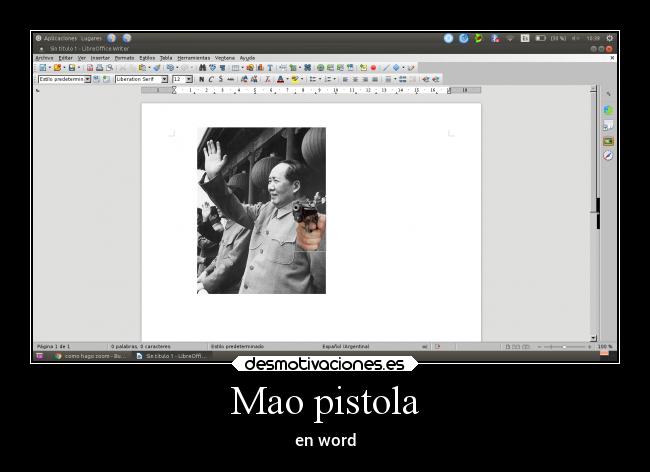Click the Print preview icon
Image resolution: width=650 pixels, height=472 pixels.
[109, 68]
